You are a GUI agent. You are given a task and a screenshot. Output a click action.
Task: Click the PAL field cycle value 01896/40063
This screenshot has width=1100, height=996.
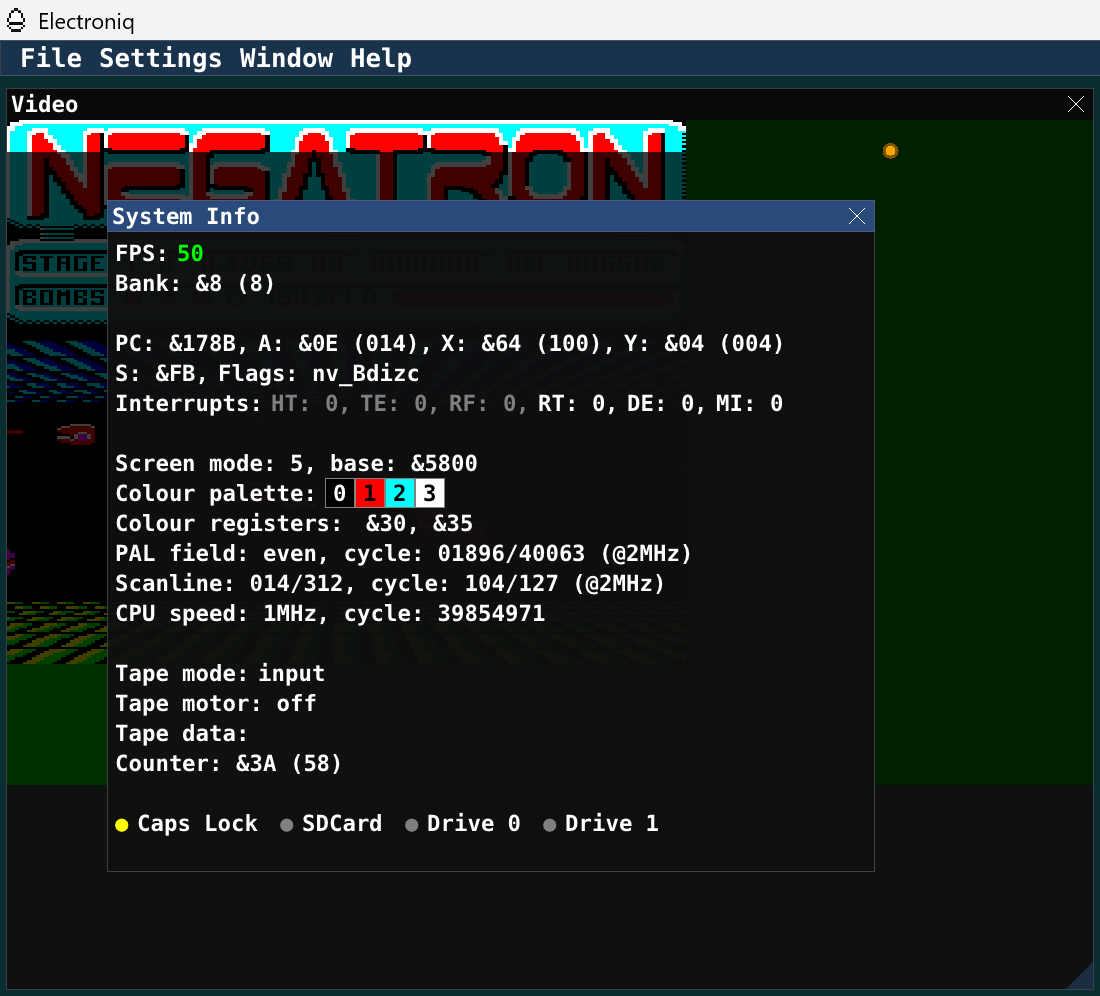(511, 554)
